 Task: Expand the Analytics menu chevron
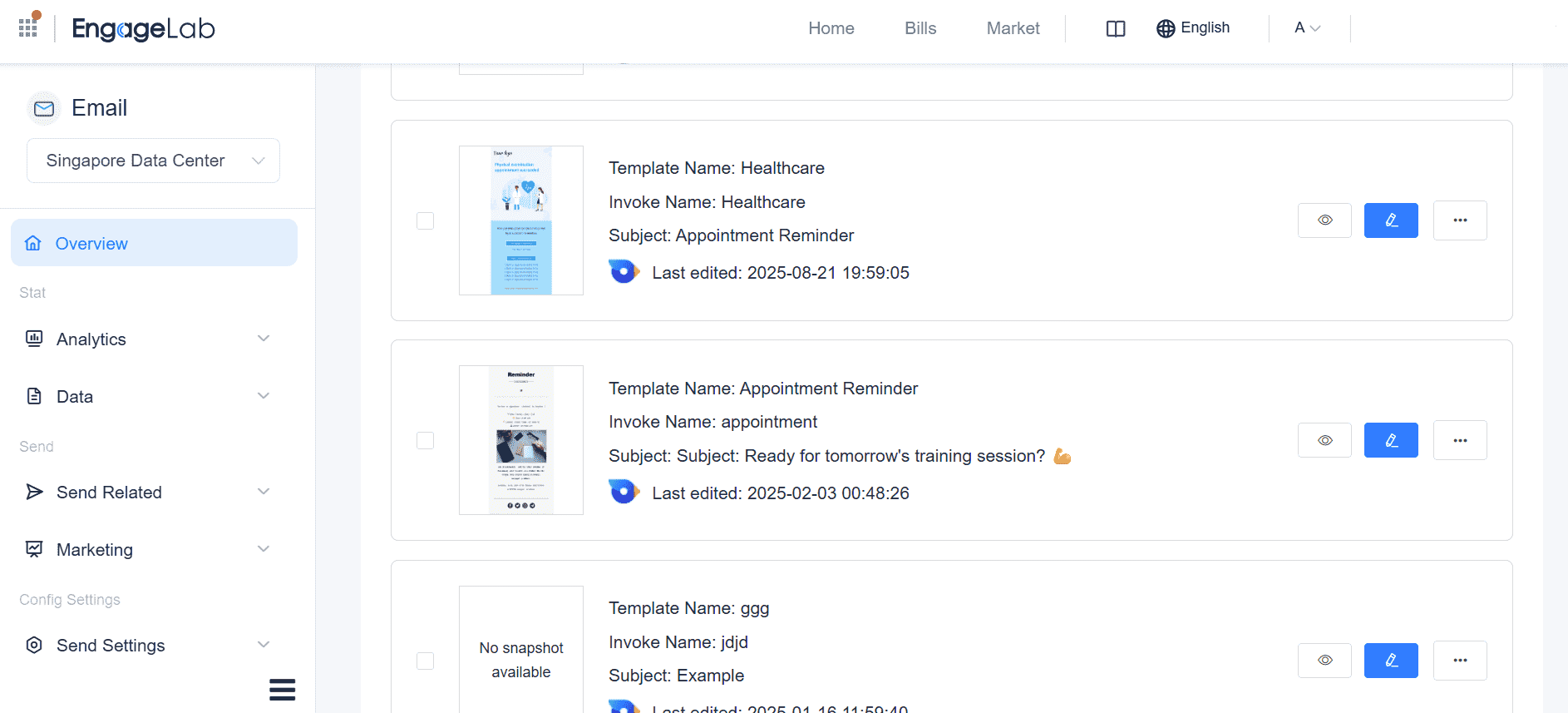pos(264,338)
